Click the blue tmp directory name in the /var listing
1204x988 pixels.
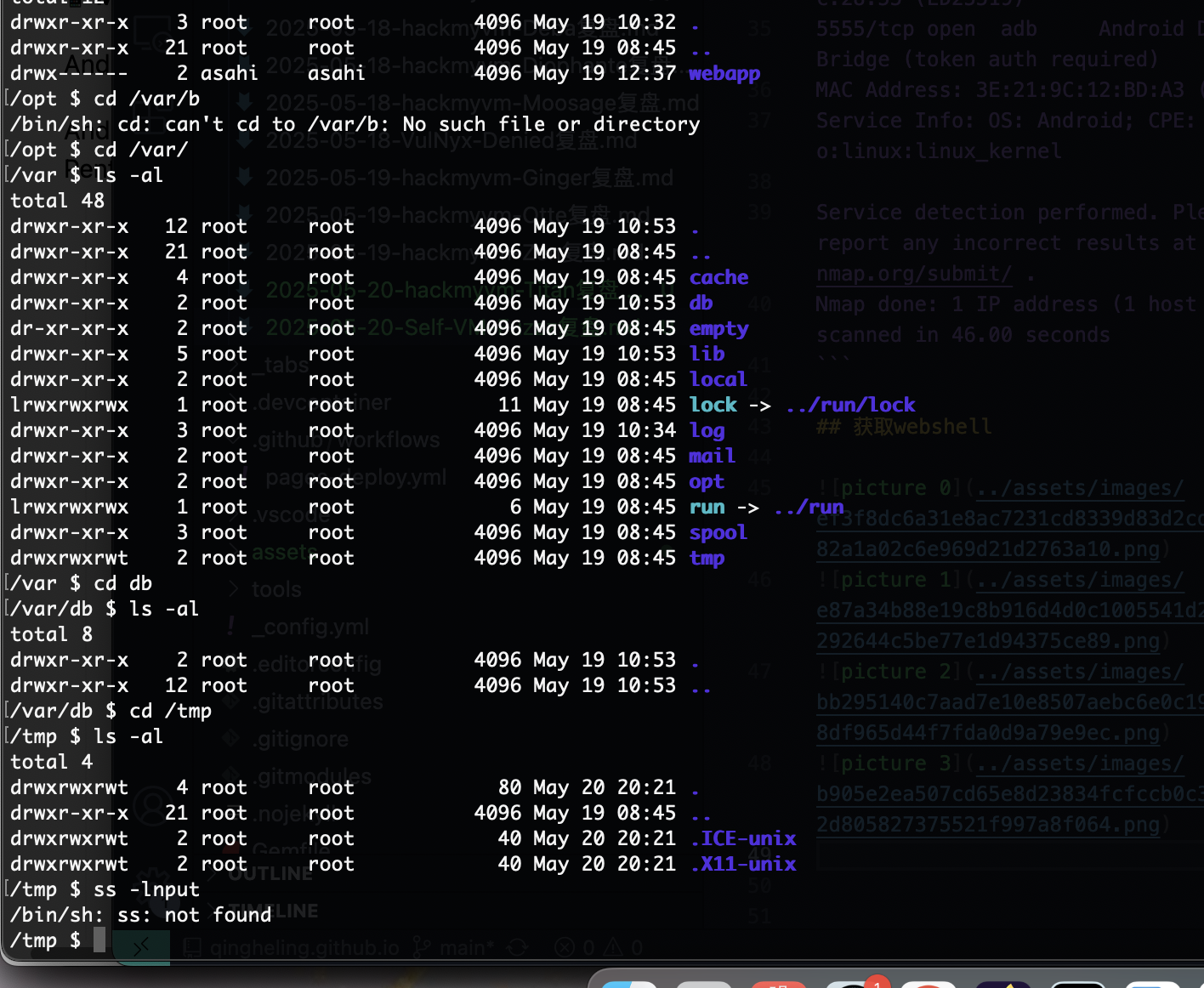pos(707,559)
